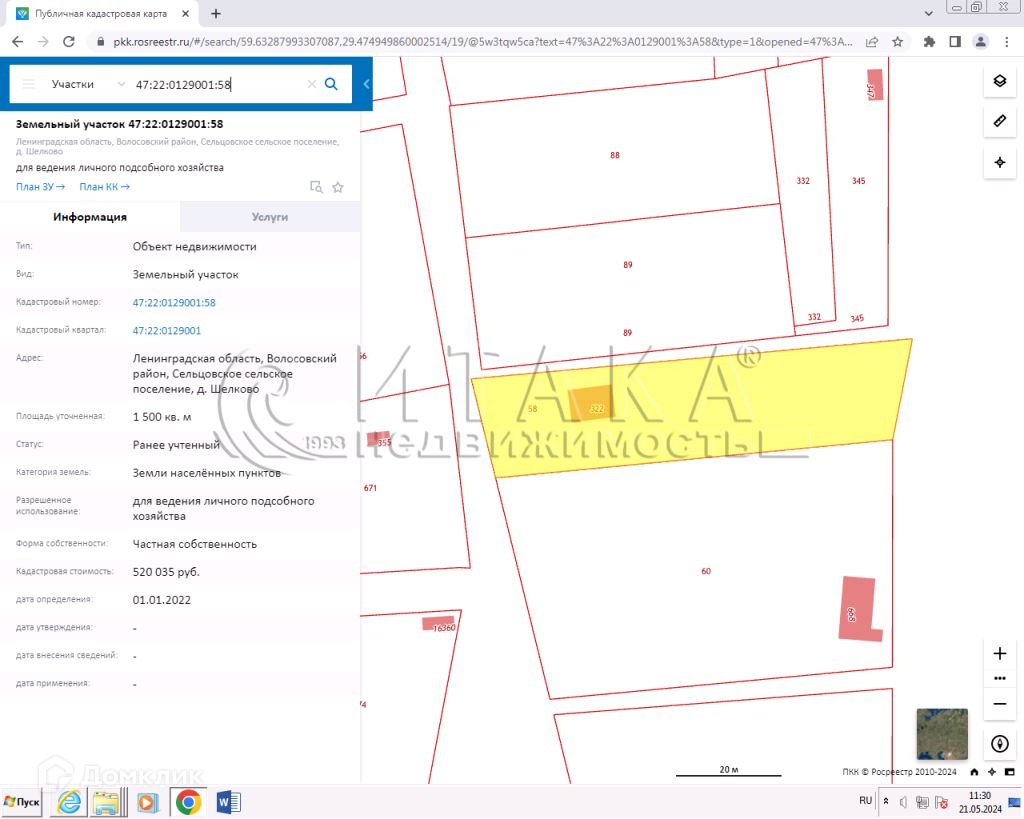Select the measurement ruler tool

(999, 122)
